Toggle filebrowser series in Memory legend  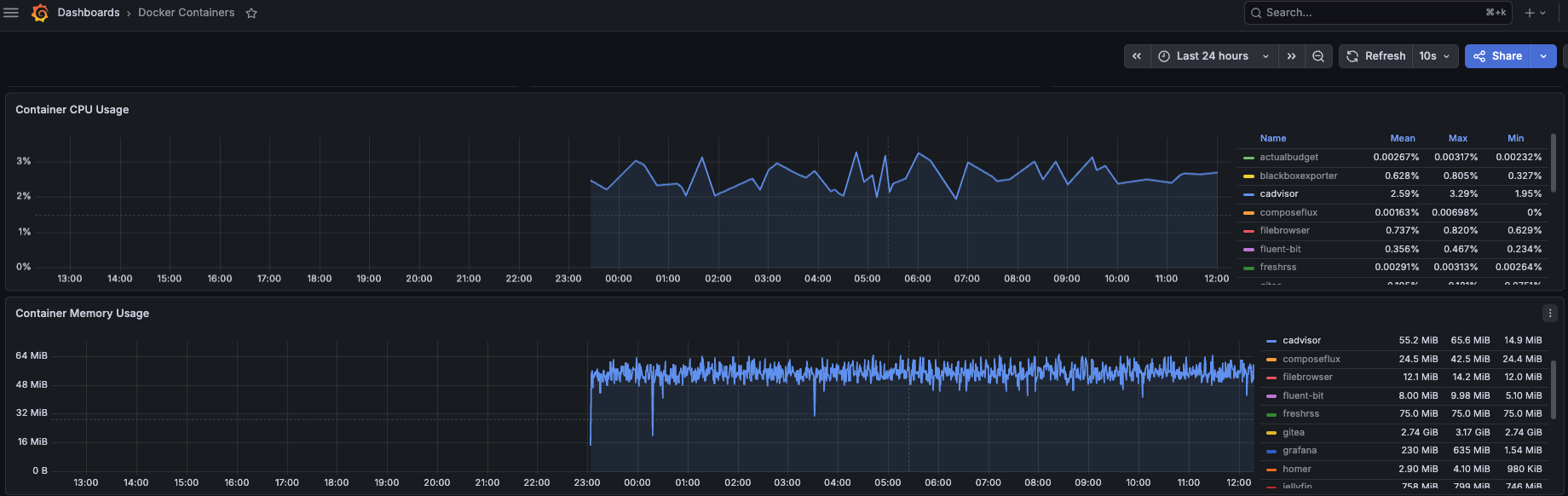(1307, 378)
